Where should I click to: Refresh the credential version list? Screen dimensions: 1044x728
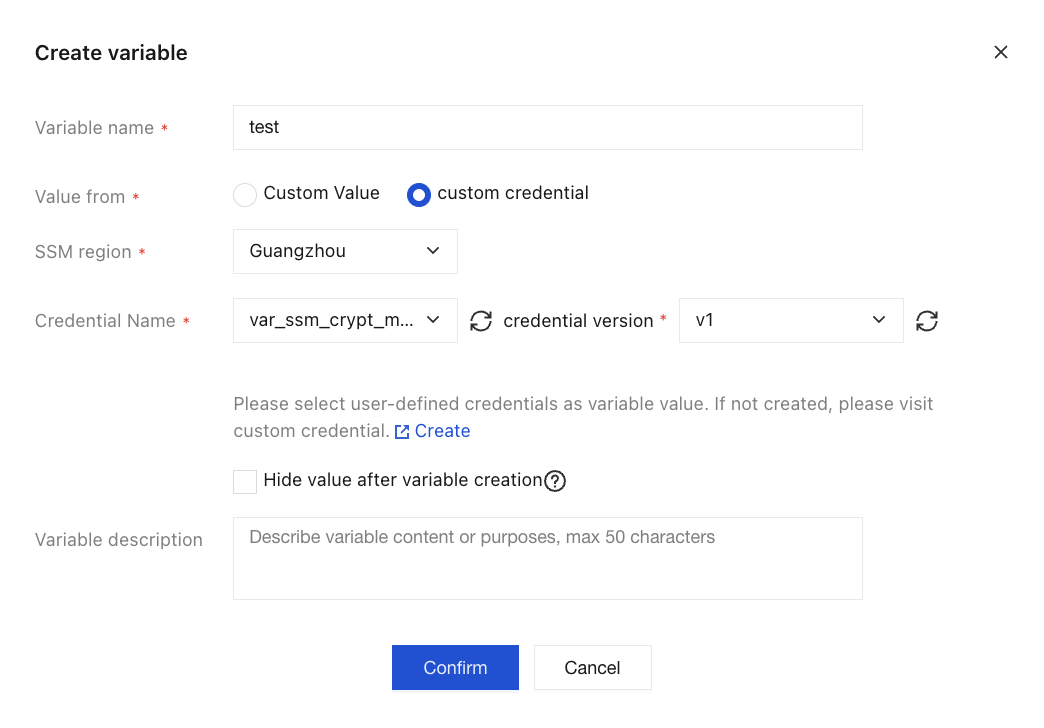927,321
